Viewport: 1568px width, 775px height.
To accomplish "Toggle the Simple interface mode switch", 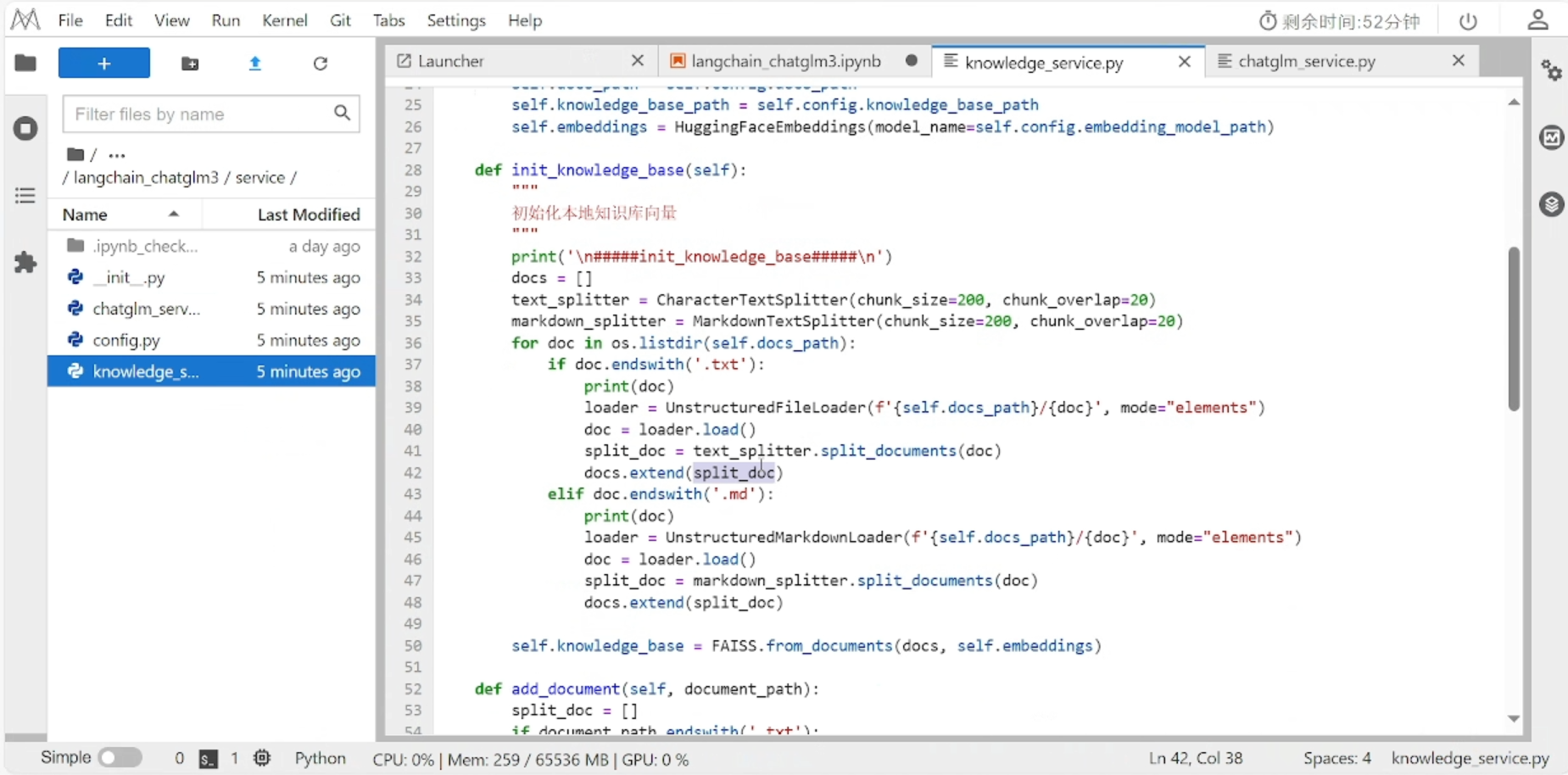I will pos(120,757).
